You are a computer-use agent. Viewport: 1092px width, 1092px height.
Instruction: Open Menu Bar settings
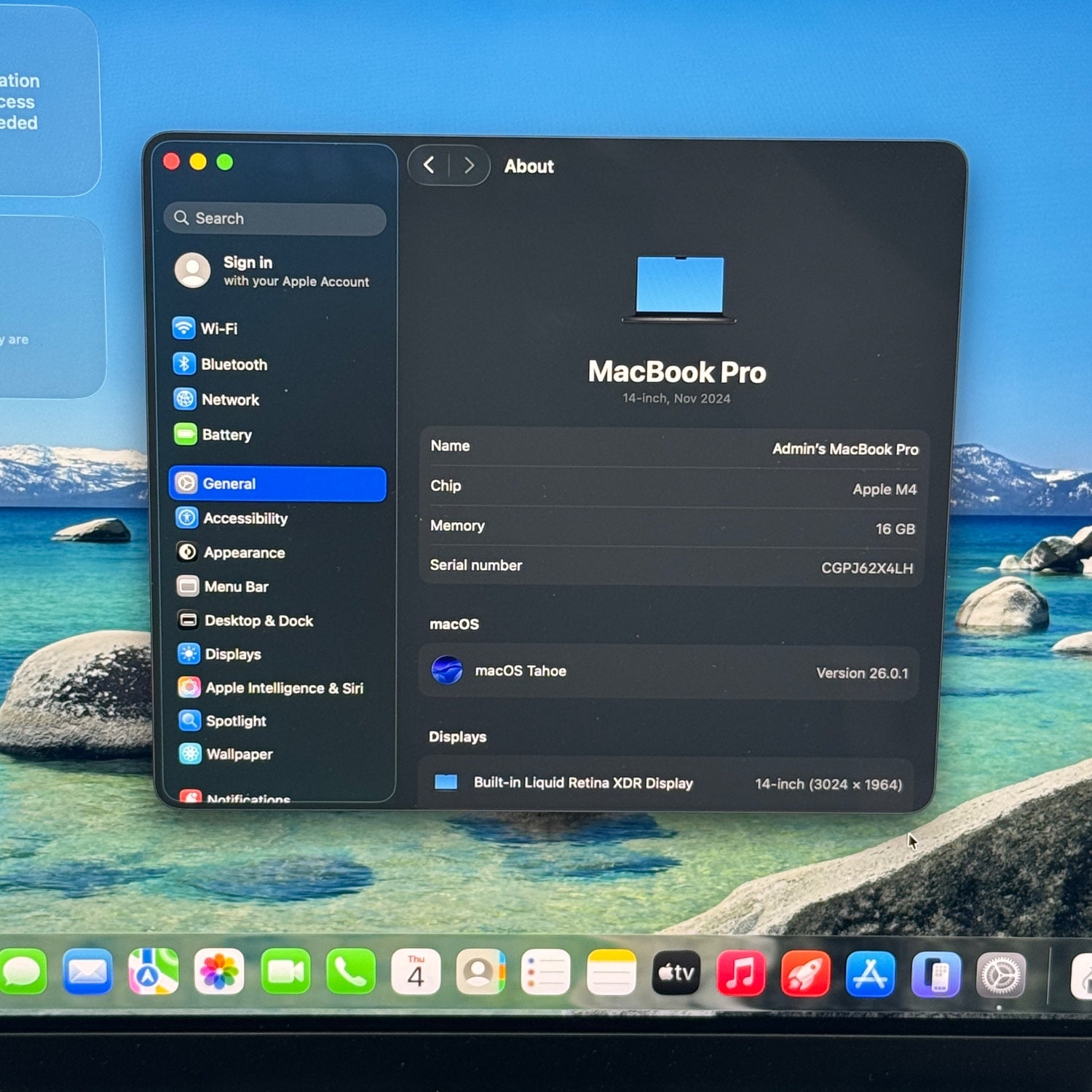pos(236,587)
